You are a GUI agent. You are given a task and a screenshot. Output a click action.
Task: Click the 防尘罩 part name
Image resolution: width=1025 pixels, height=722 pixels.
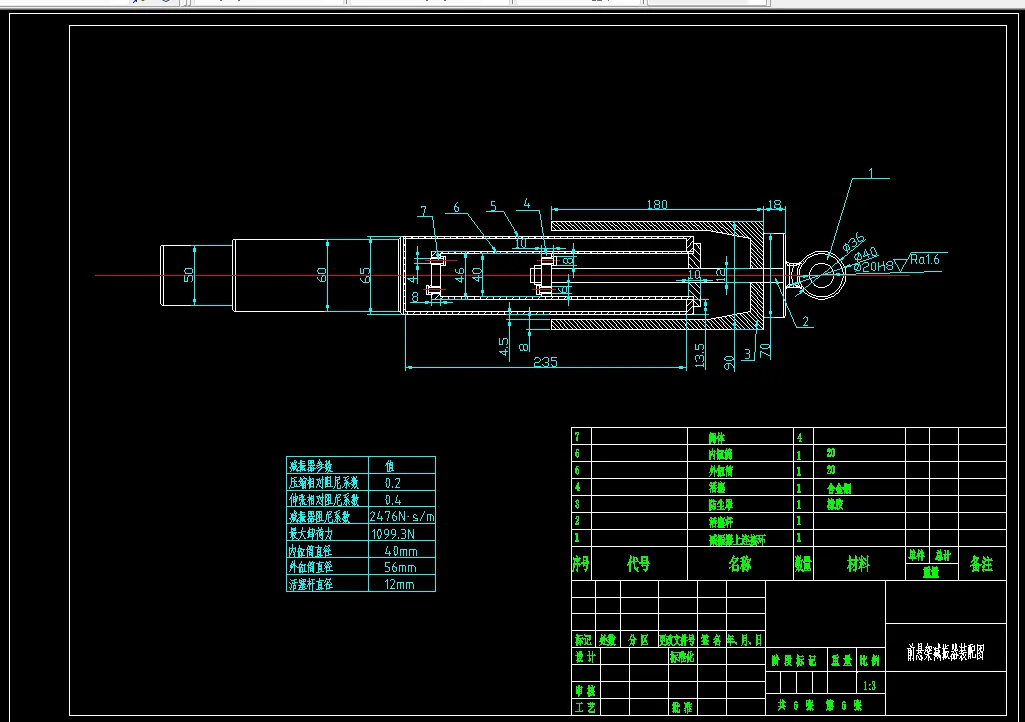coord(720,505)
